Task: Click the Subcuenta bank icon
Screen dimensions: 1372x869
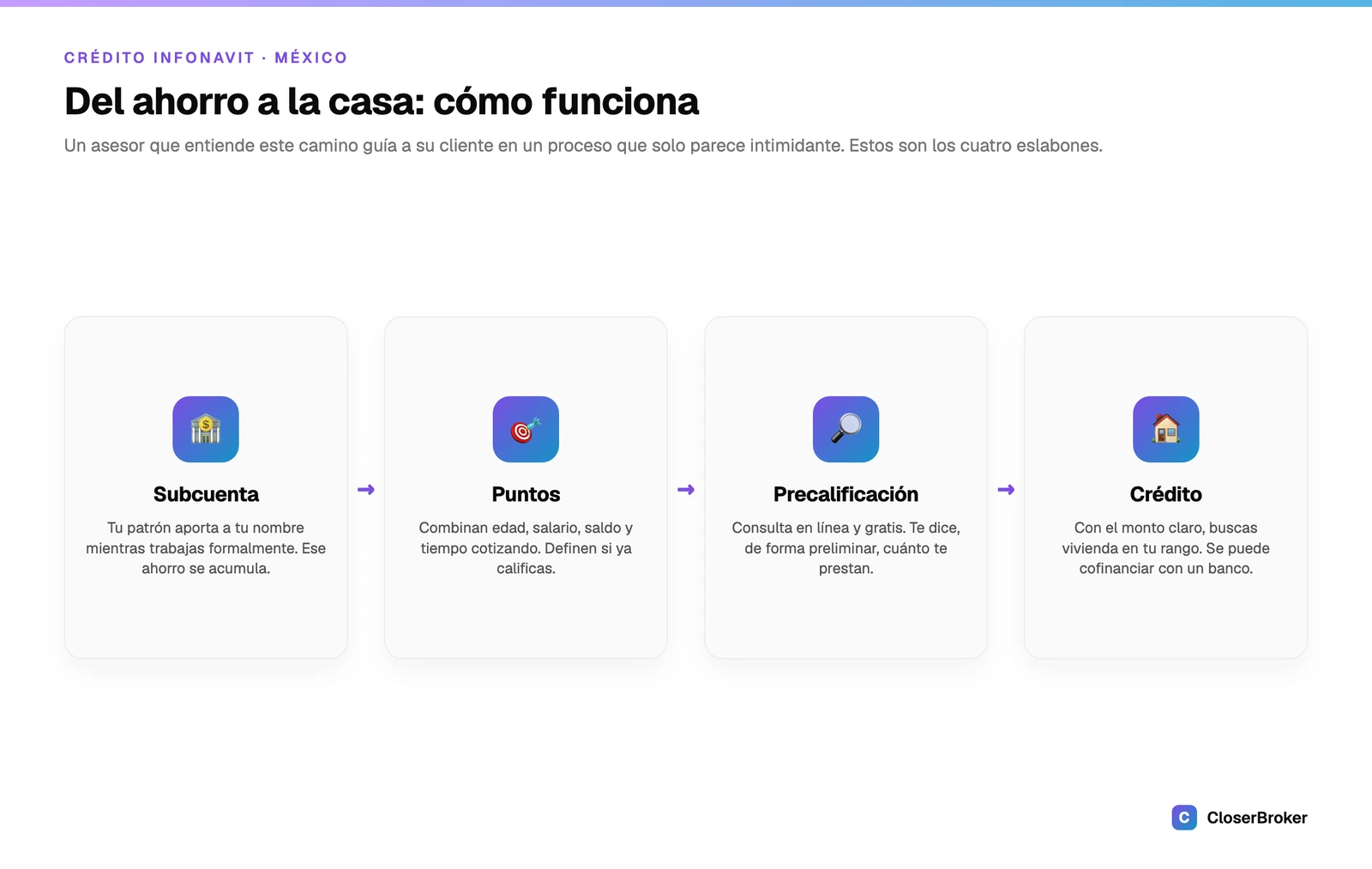Action: (x=206, y=429)
